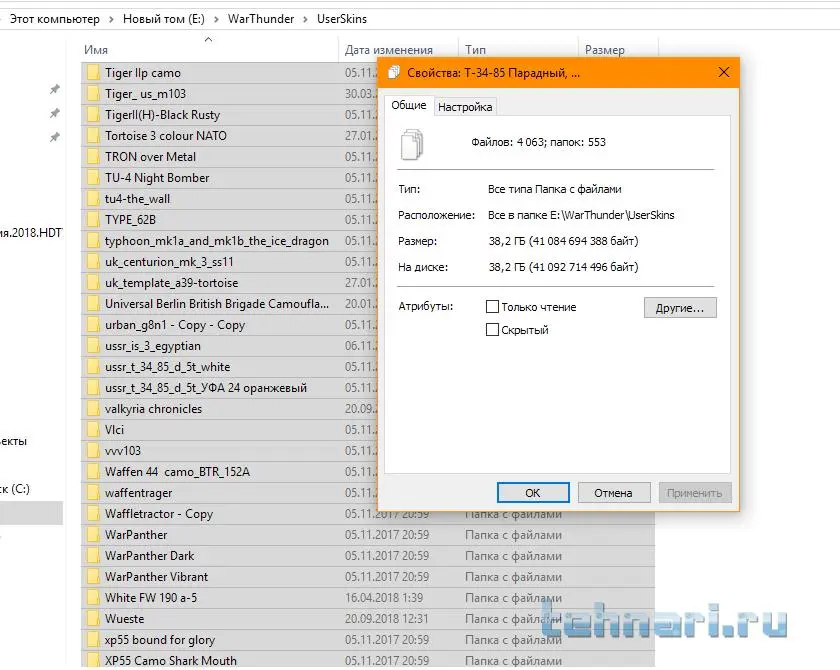Click the date 20.09.2018 12:31

(x=387, y=619)
